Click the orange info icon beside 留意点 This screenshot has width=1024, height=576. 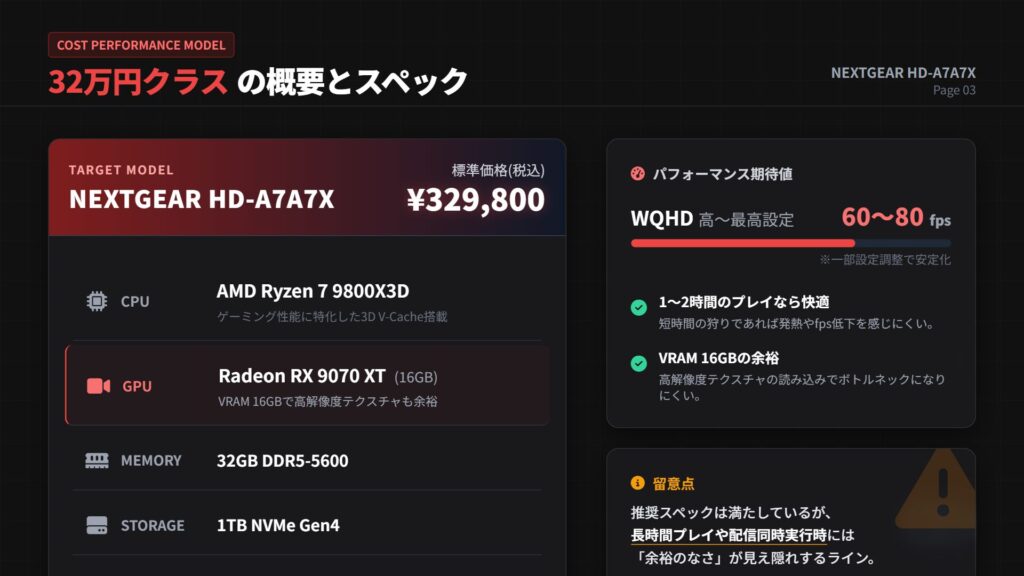(x=637, y=483)
